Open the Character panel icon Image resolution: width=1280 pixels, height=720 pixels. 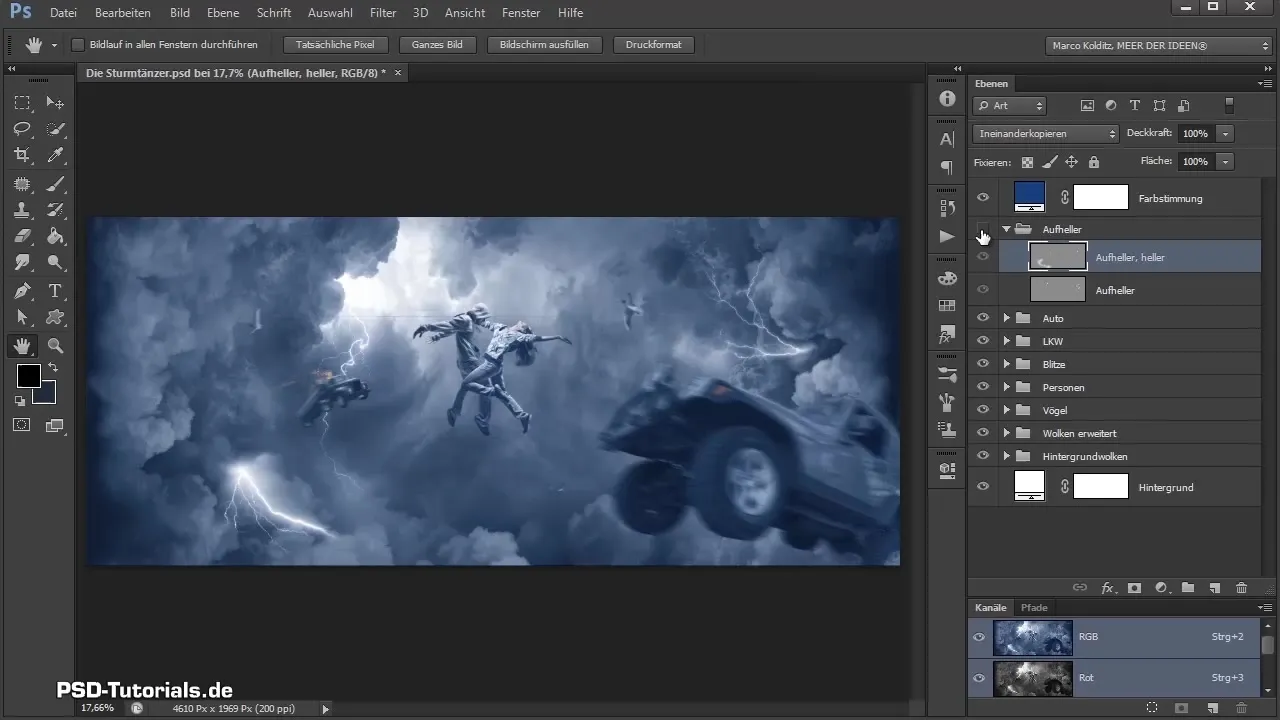point(947,140)
